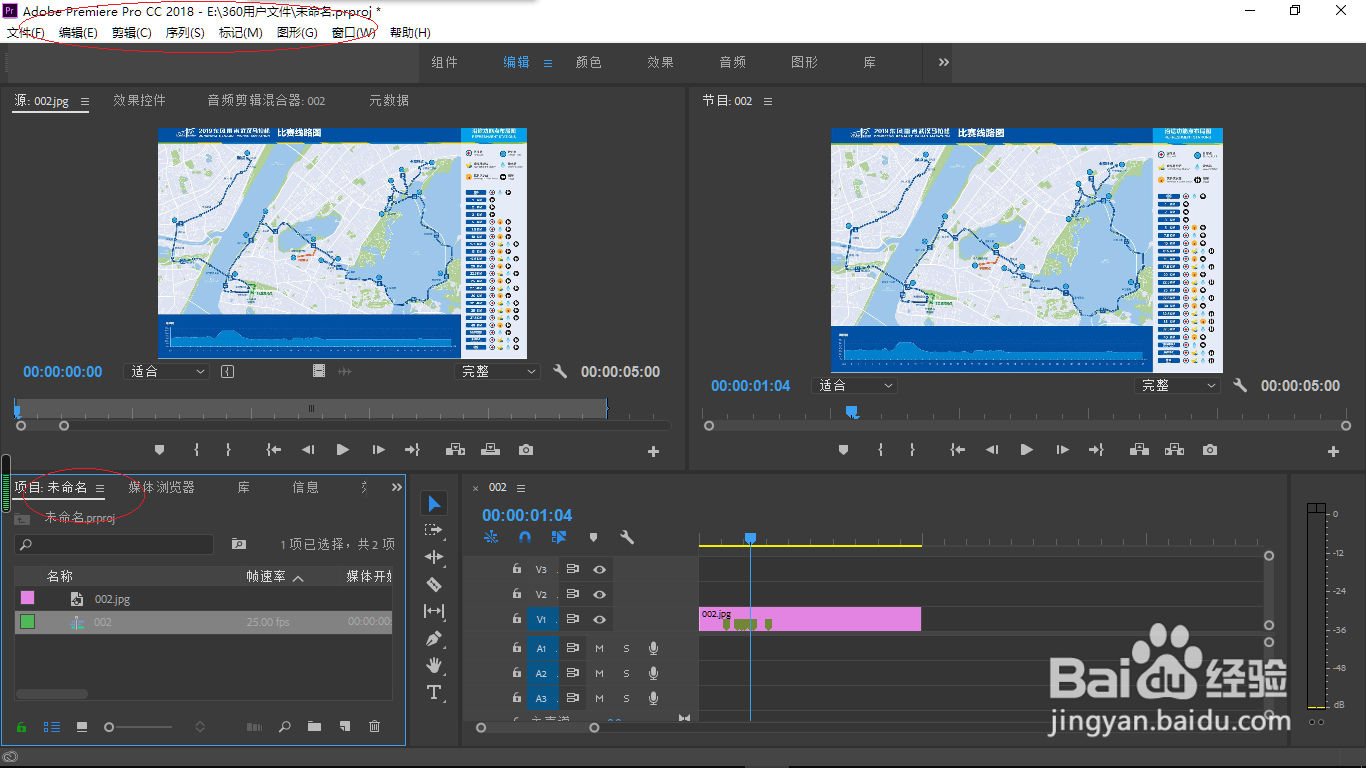Switch to 颜色 workspace

pos(589,62)
